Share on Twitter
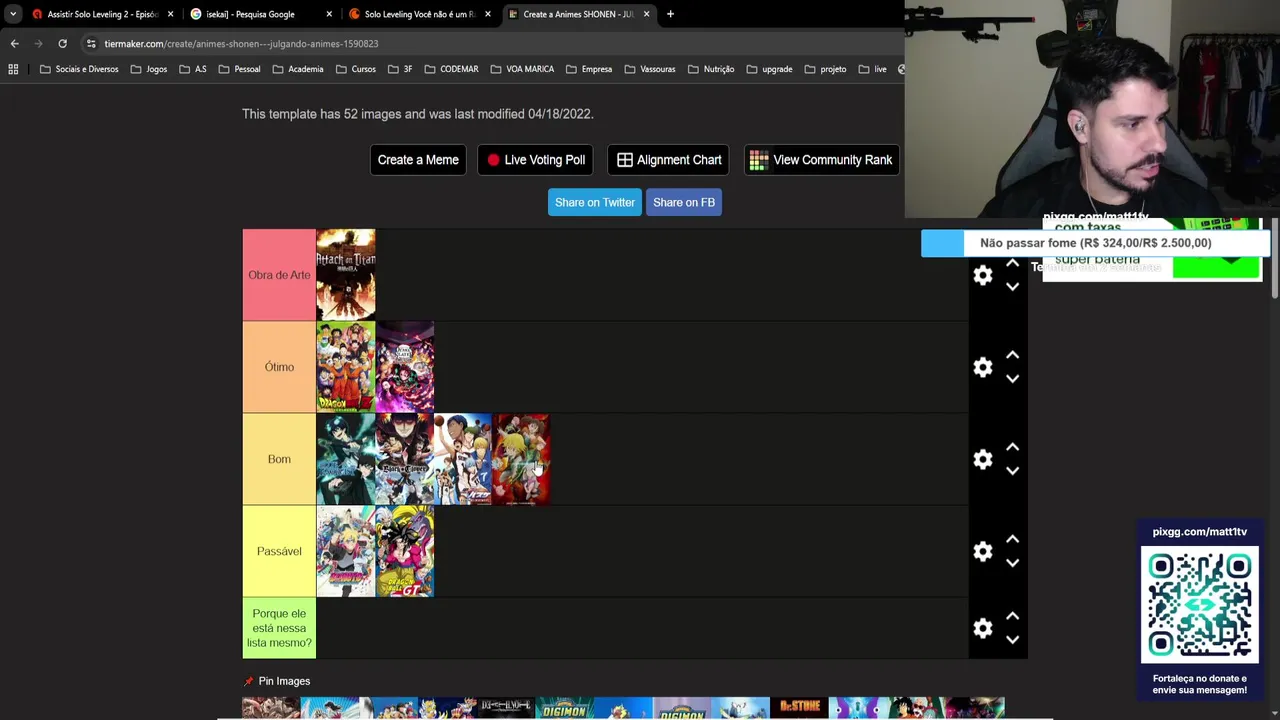Image resolution: width=1280 pixels, height=720 pixels. tap(595, 202)
